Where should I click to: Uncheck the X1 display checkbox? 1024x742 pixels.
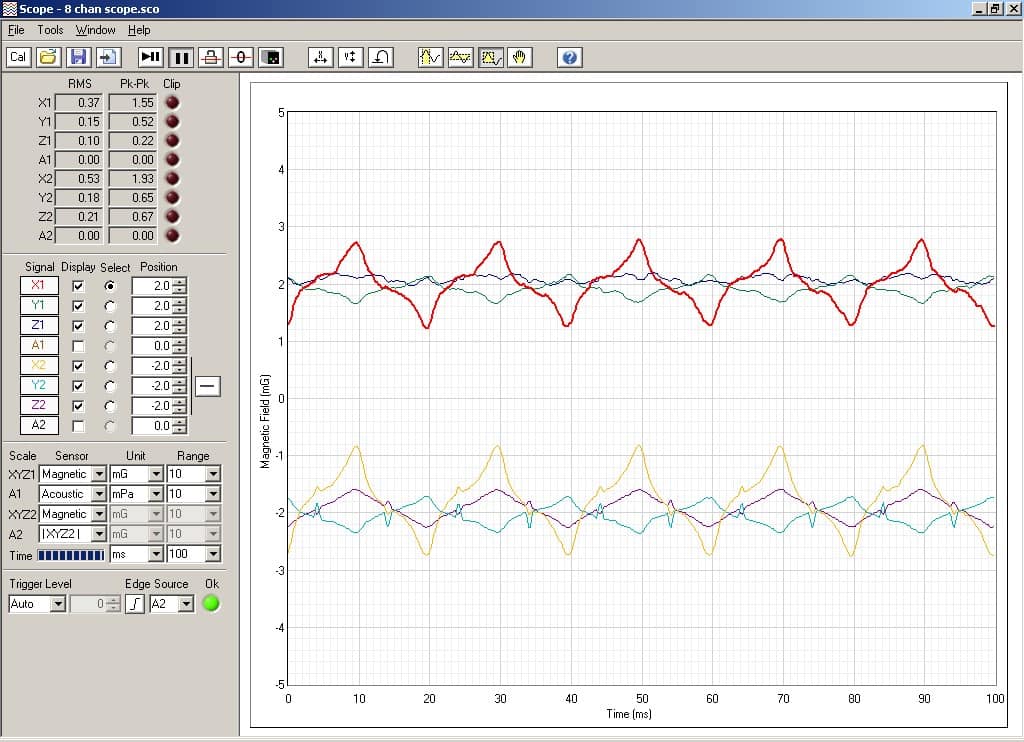click(x=78, y=286)
